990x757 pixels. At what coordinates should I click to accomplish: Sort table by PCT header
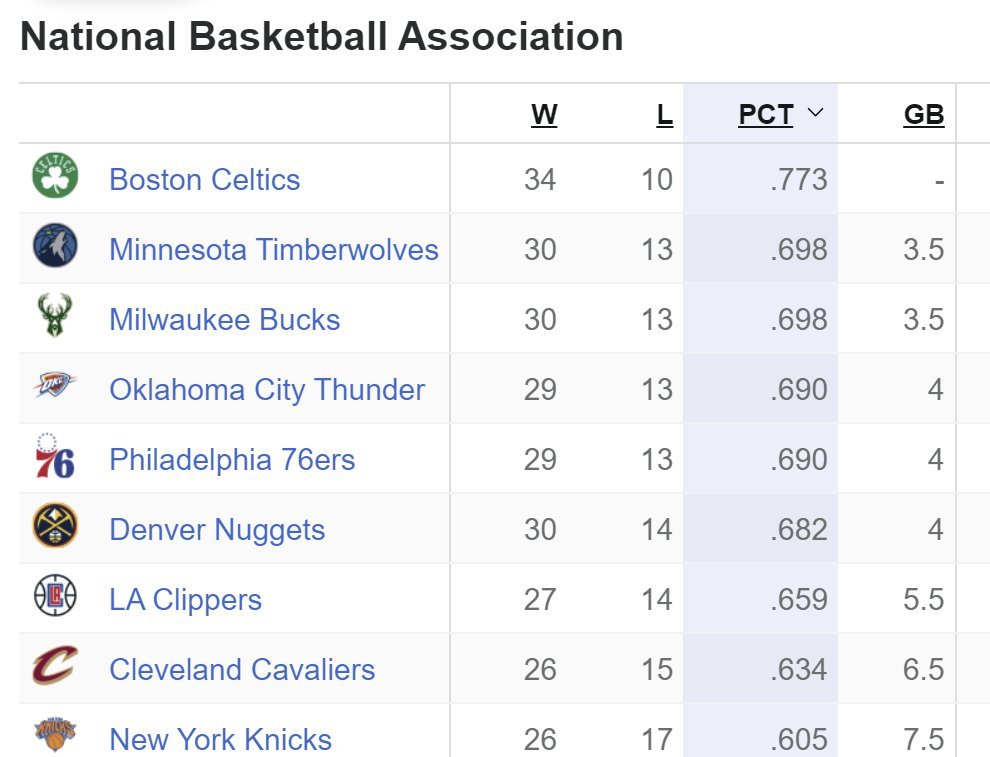click(x=766, y=115)
